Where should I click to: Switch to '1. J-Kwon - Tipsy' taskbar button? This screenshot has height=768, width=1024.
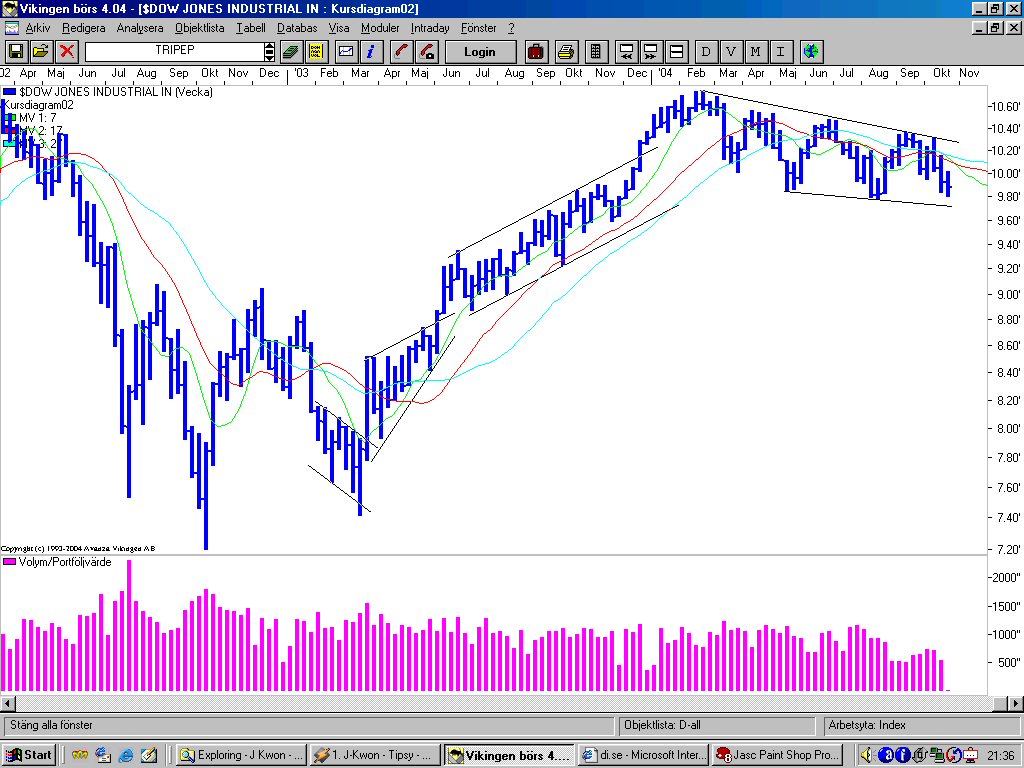375,755
